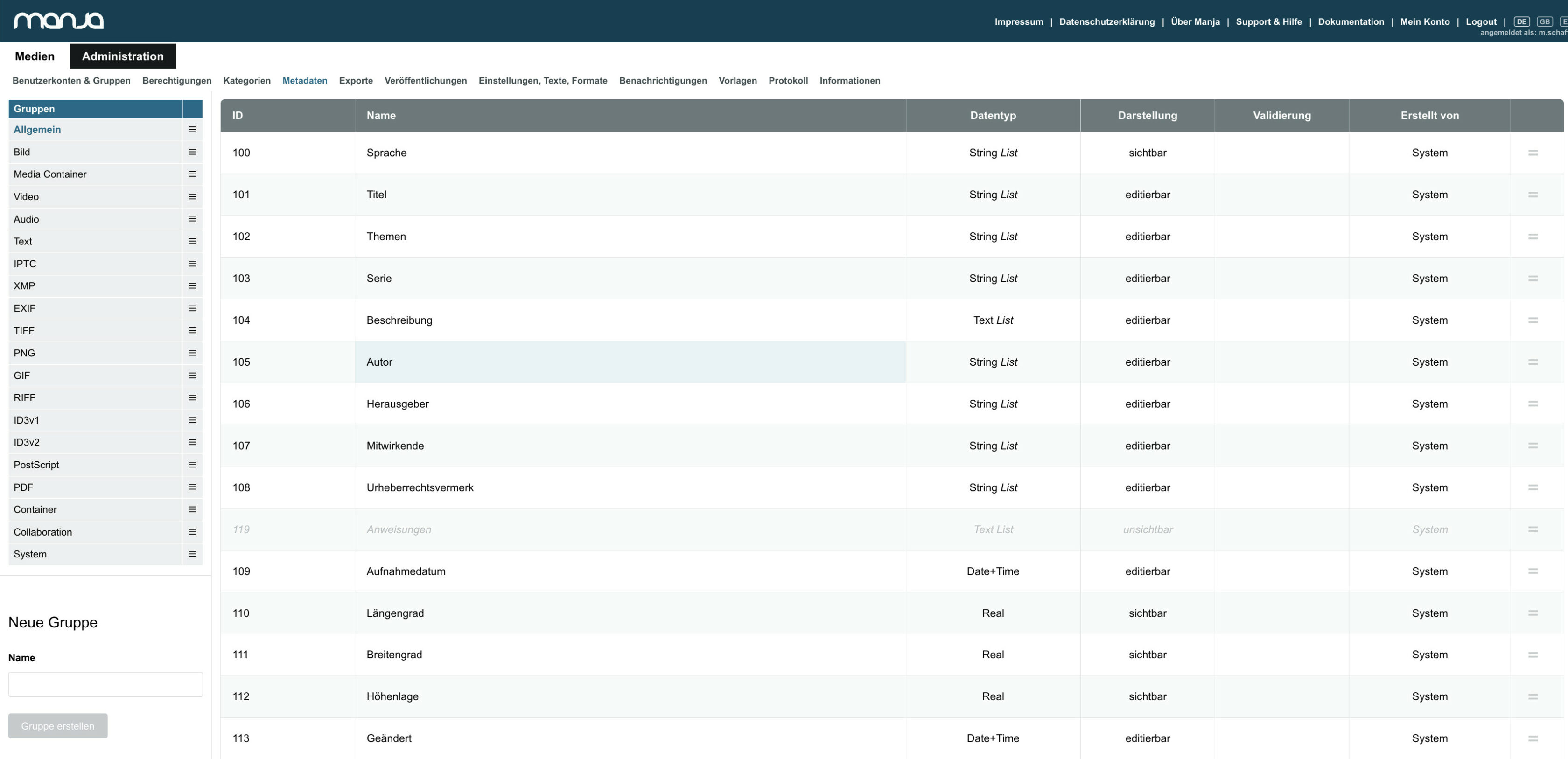This screenshot has width=1568, height=759.
Task: Open the Protokoll submenu
Action: 788,80
